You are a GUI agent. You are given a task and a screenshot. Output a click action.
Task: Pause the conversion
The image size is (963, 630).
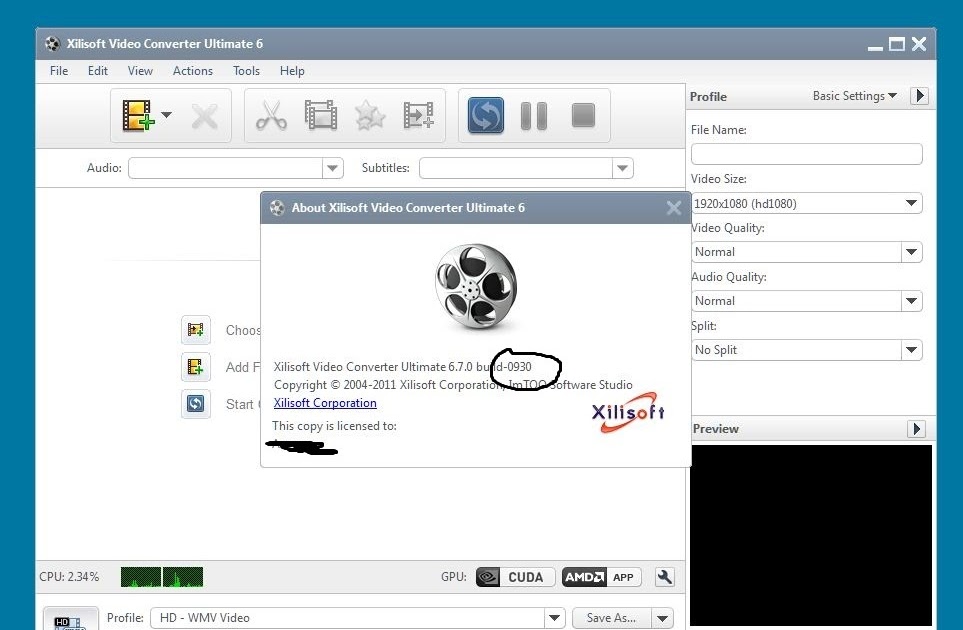[534, 115]
